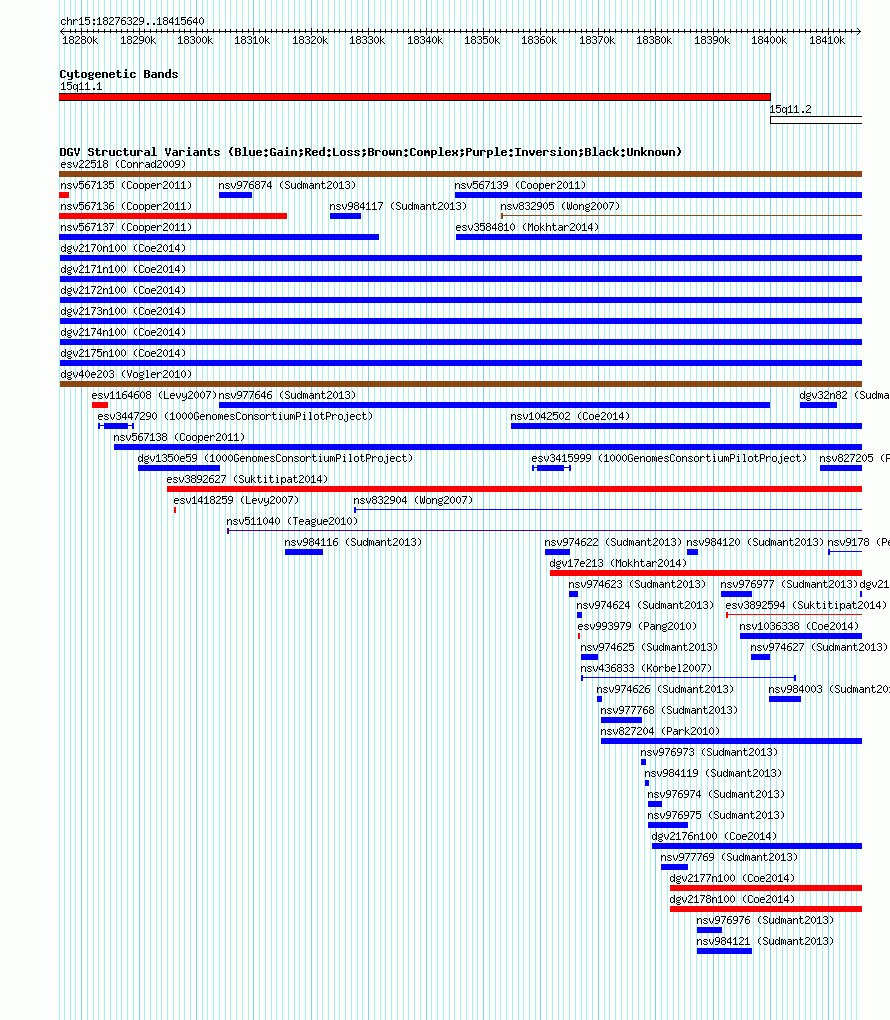Image resolution: width=890 pixels, height=1020 pixels.
Task: Select dgv2175n100 (Coe2014) label
Action: point(123,353)
